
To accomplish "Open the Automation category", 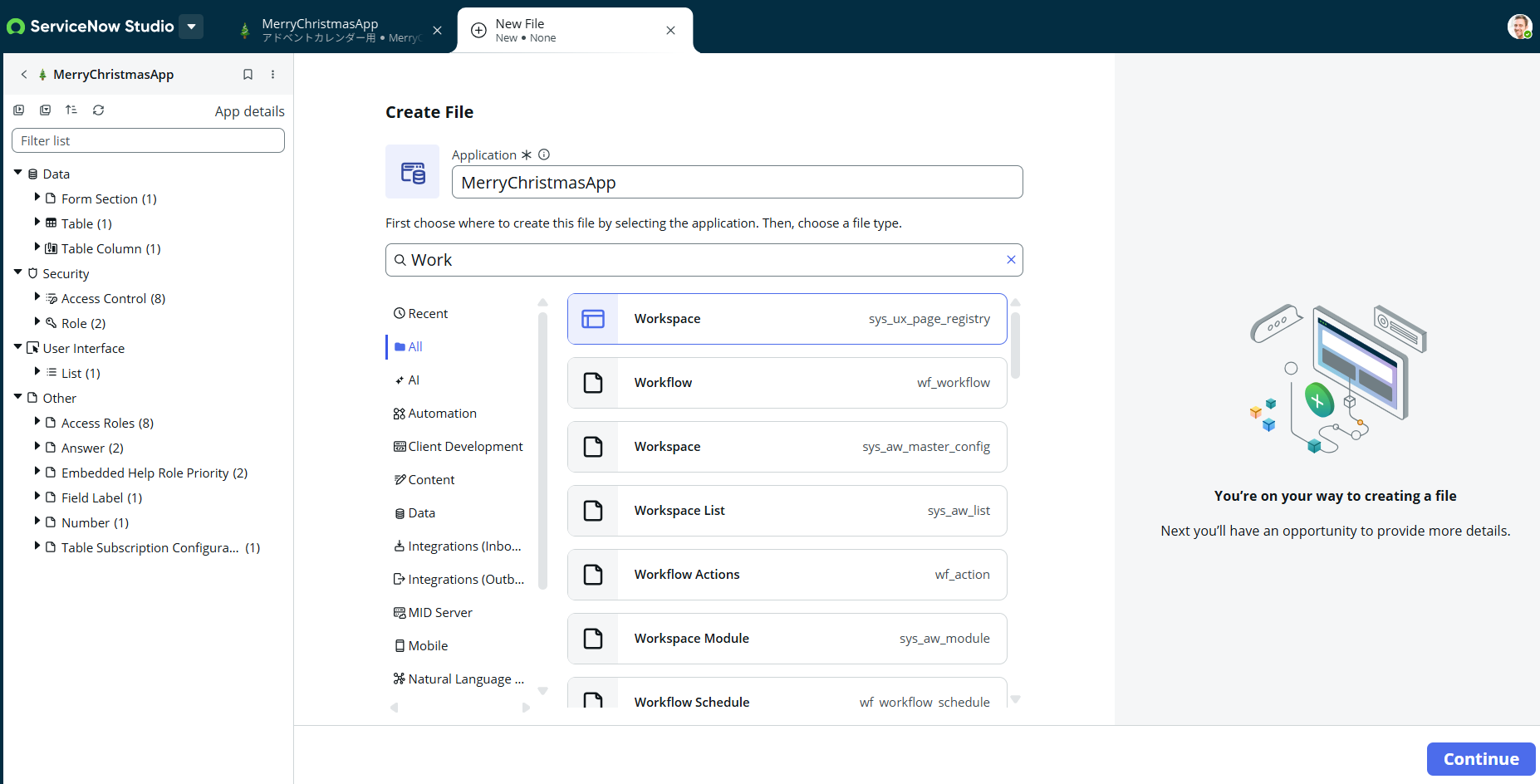I will pos(435,413).
